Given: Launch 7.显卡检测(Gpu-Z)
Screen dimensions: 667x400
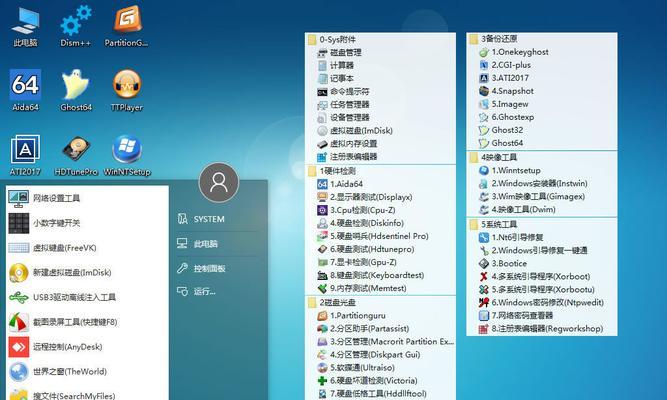Looking at the screenshot, I should 380,262.
